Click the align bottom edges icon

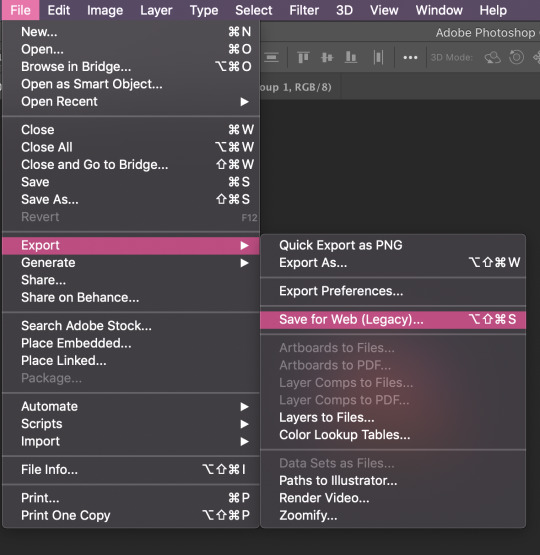[351, 57]
